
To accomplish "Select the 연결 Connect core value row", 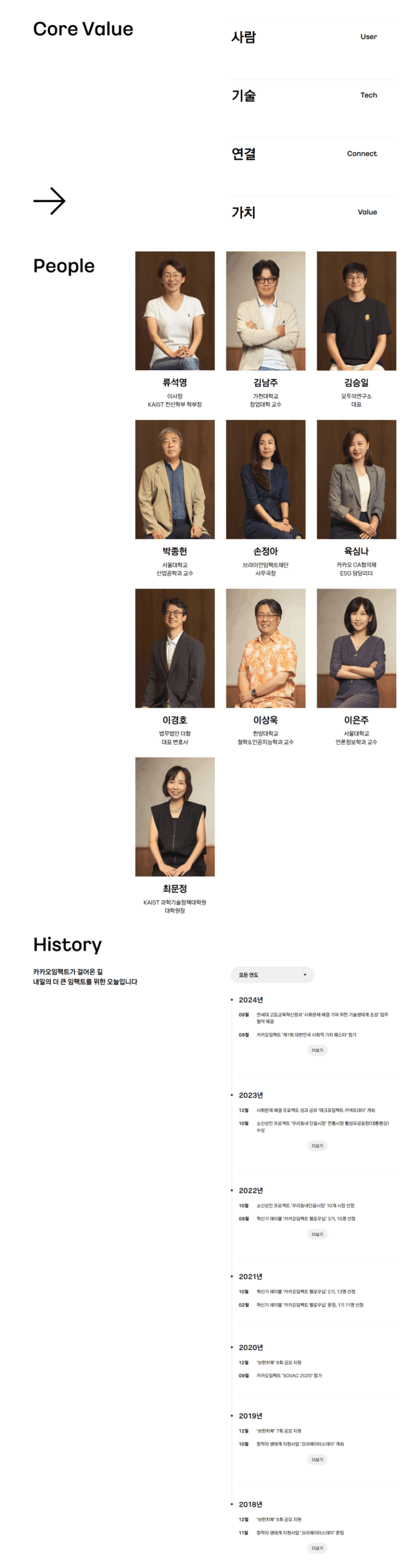I will [x=313, y=154].
